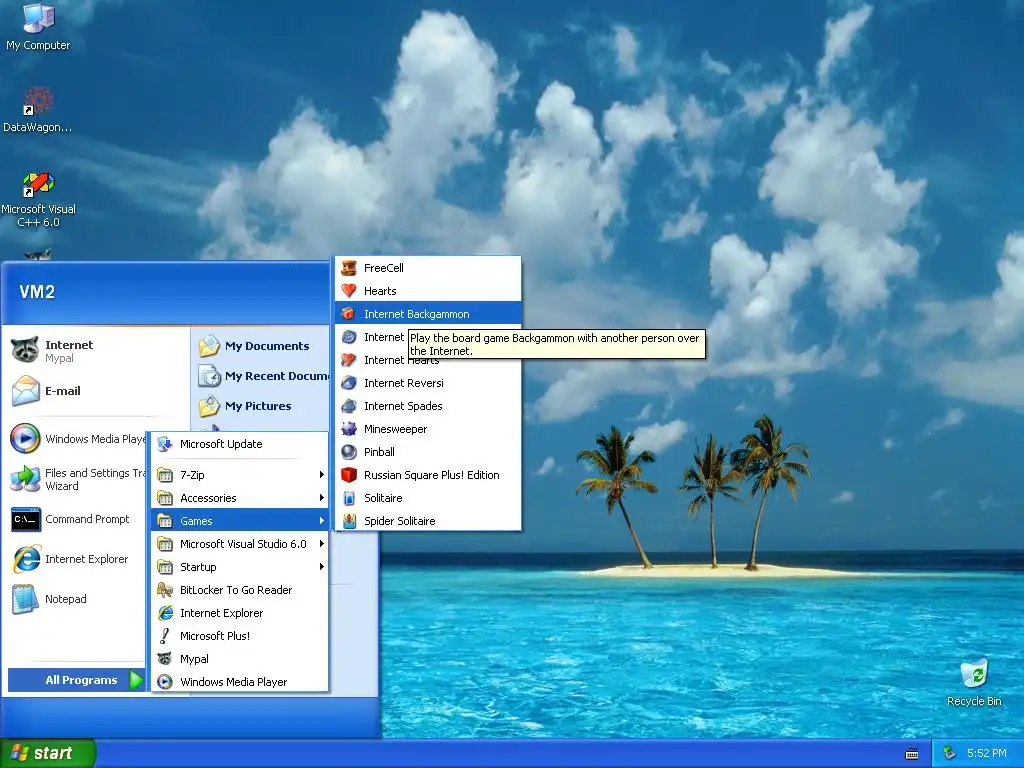
Task: Open Microsoft Plus! from All Programs
Action: 240,635
